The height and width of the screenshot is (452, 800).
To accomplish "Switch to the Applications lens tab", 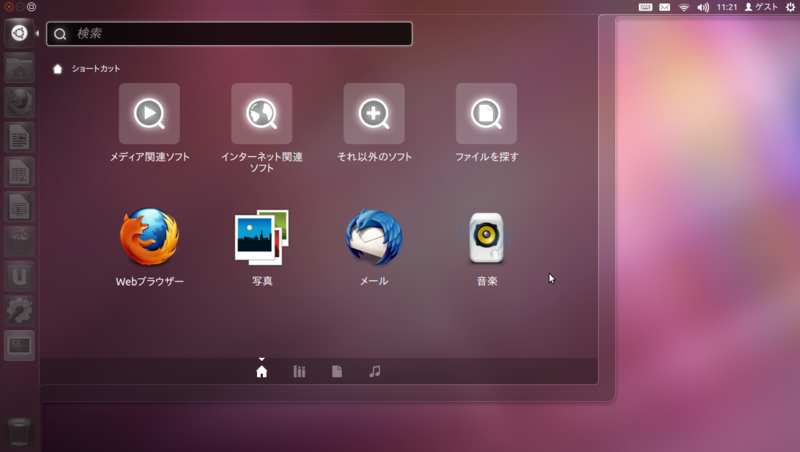I will (299, 371).
